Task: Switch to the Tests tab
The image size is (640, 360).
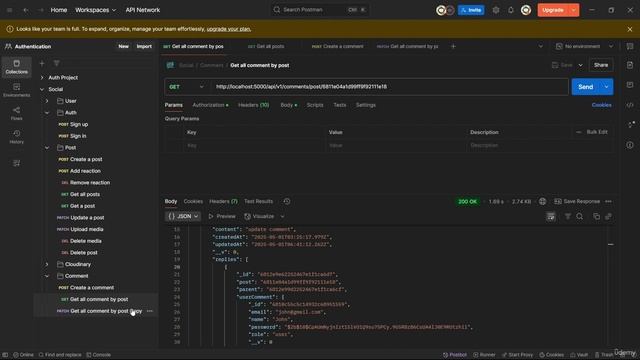Action: 339,105
